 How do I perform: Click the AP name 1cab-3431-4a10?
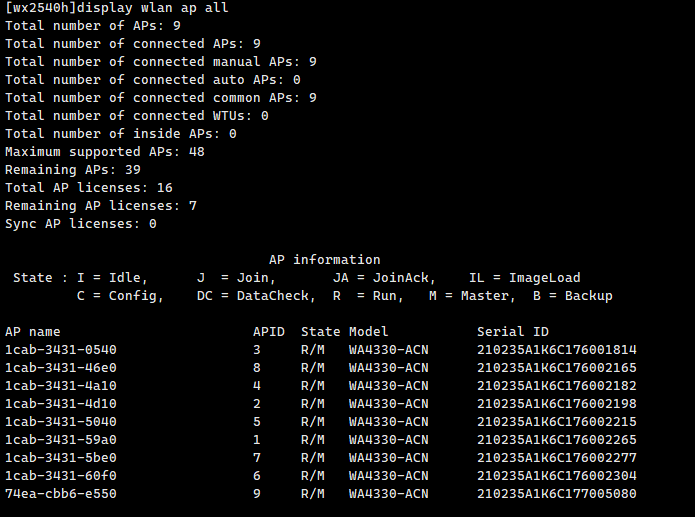(x=61, y=386)
